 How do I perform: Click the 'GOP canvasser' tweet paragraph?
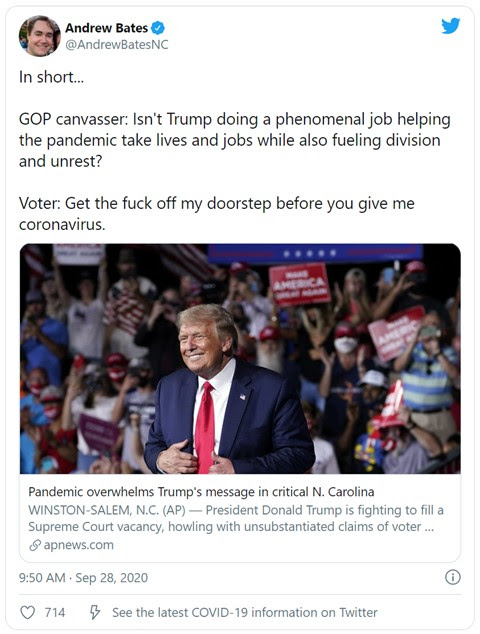point(235,140)
